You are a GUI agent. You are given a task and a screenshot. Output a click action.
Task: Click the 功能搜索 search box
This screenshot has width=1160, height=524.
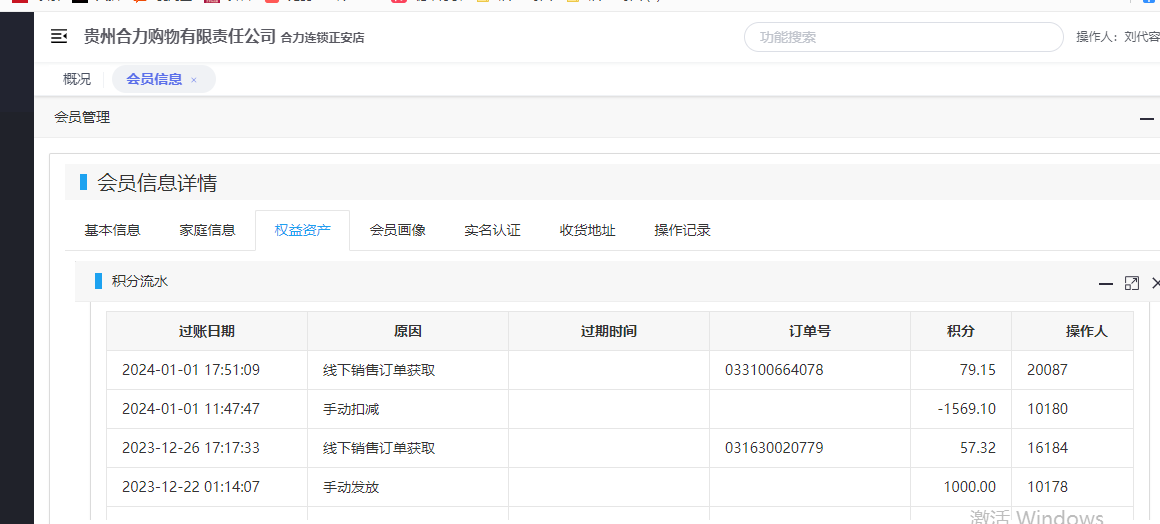pos(902,37)
